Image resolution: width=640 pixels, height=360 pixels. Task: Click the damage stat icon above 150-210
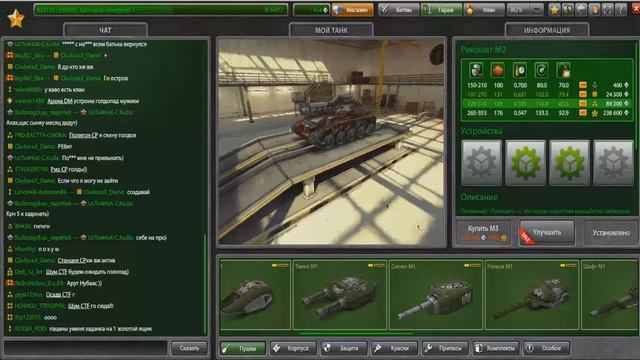point(476,70)
